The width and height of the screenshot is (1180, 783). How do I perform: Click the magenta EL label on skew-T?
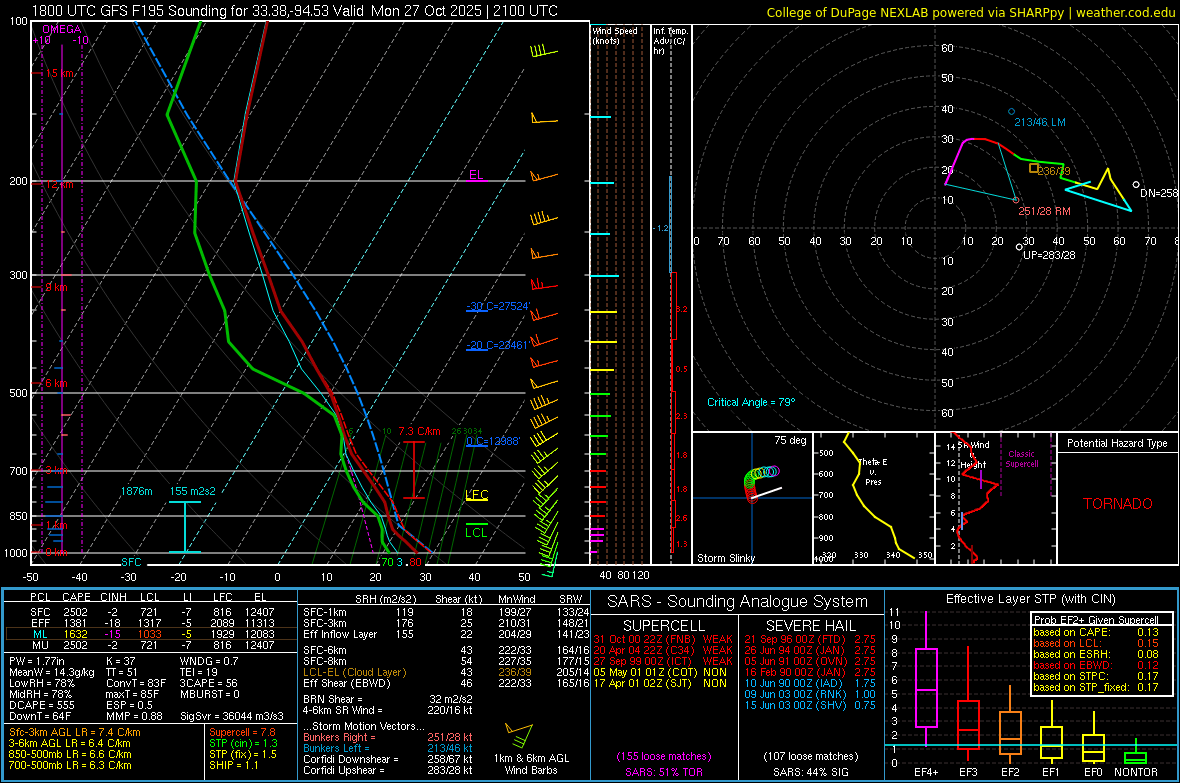point(476,175)
